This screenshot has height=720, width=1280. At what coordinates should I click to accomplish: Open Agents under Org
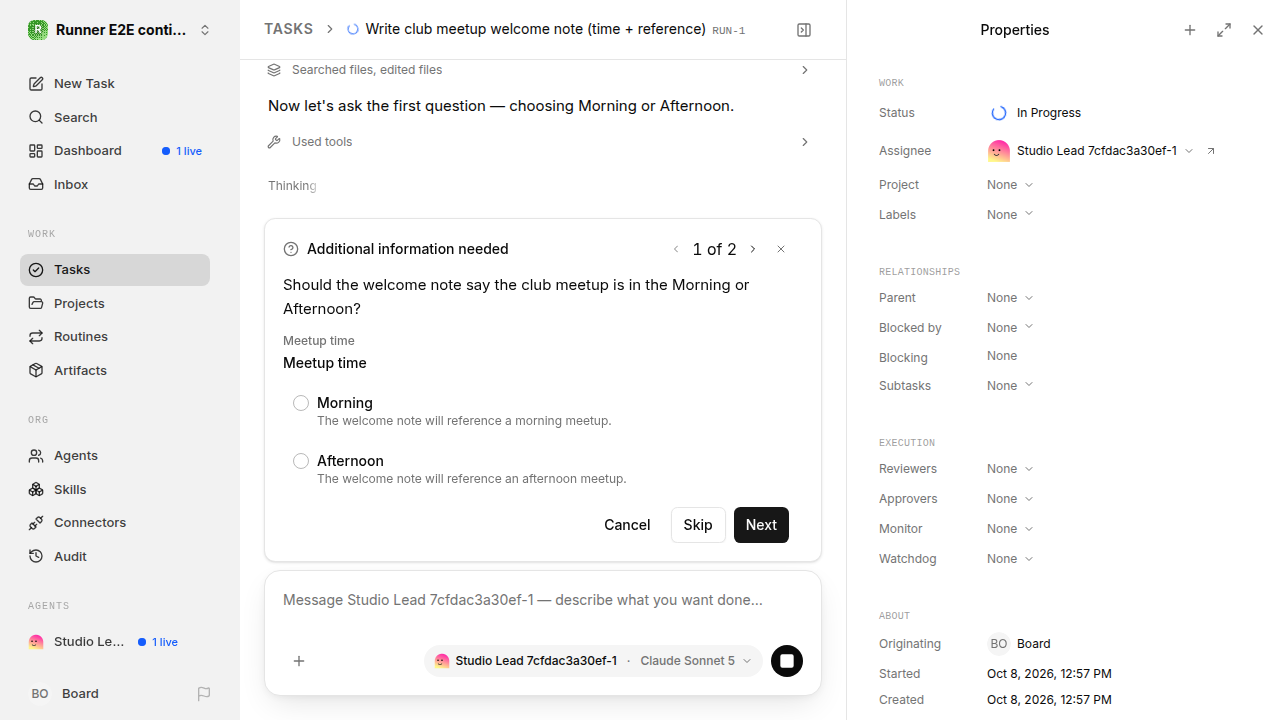point(115,456)
